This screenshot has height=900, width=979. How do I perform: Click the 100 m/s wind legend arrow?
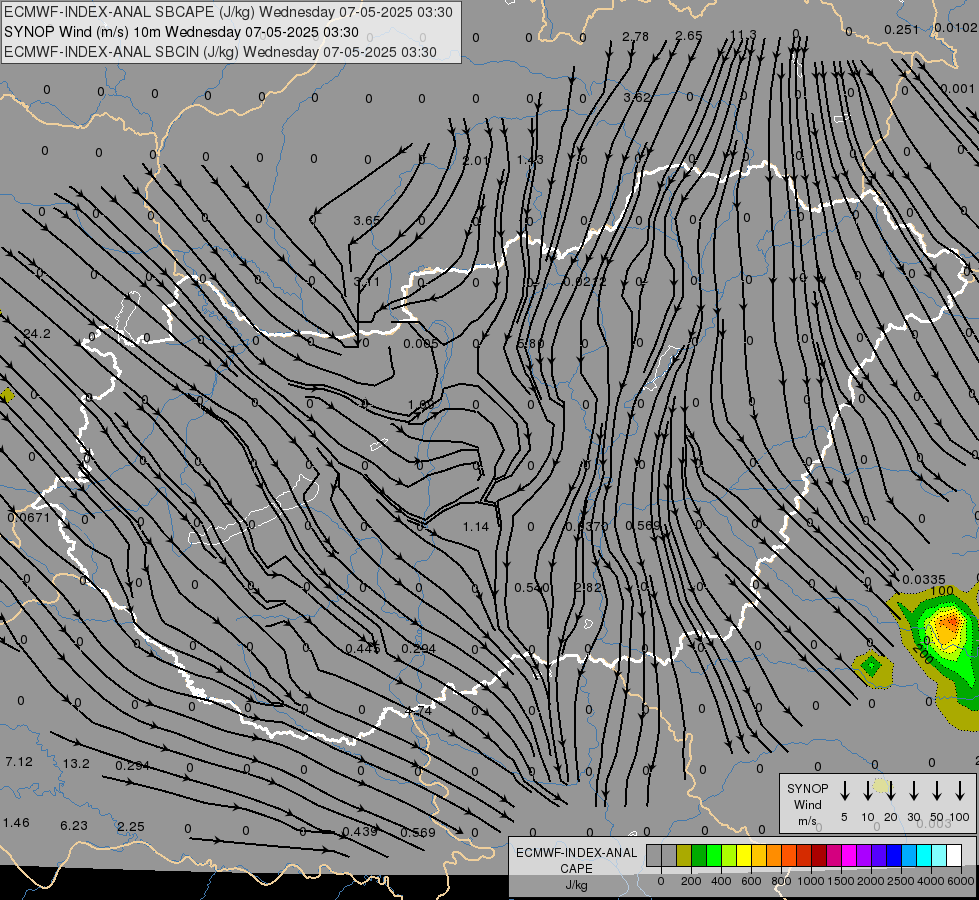pos(960,791)
